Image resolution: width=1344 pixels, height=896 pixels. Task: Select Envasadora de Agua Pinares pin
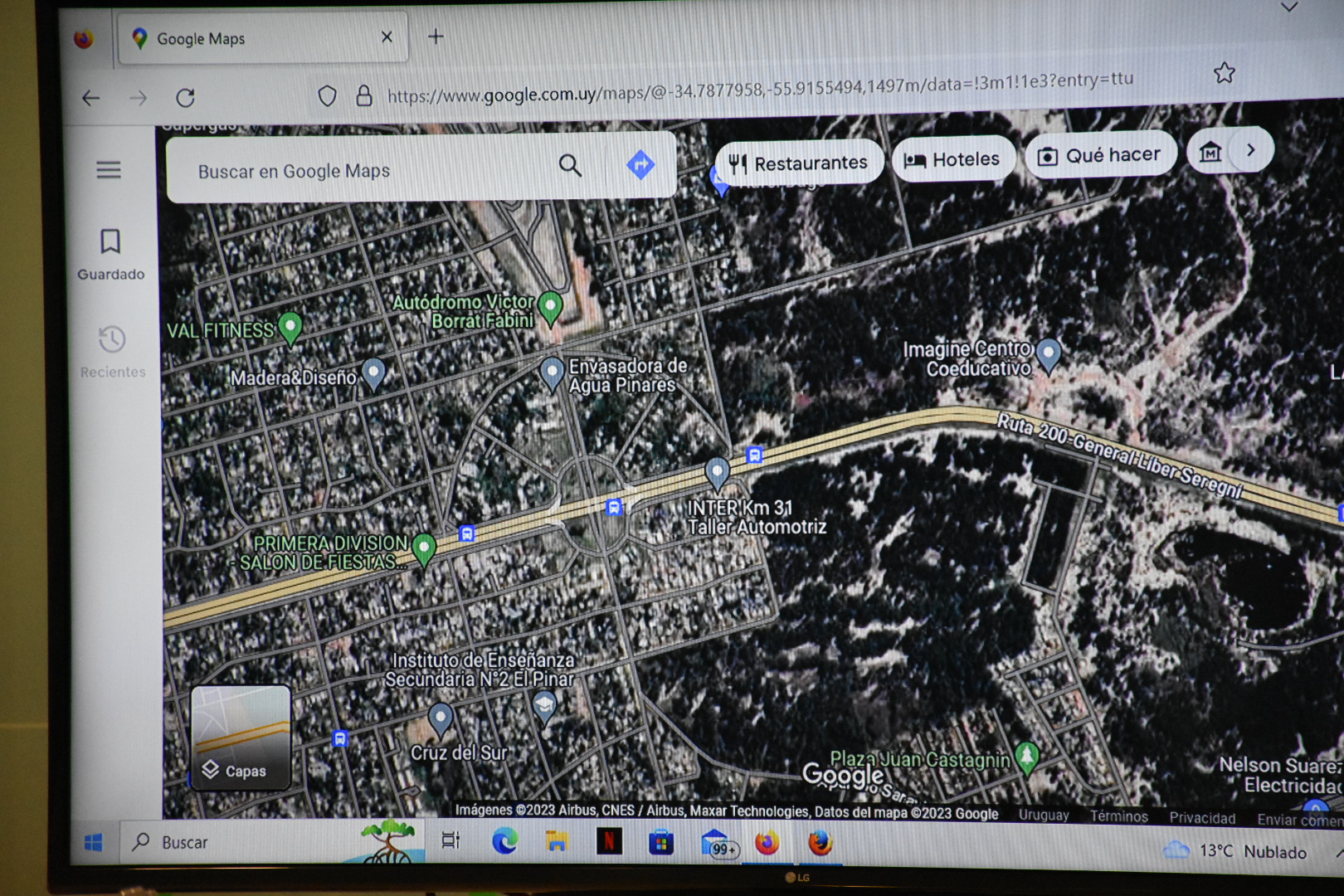click(552, 373)
